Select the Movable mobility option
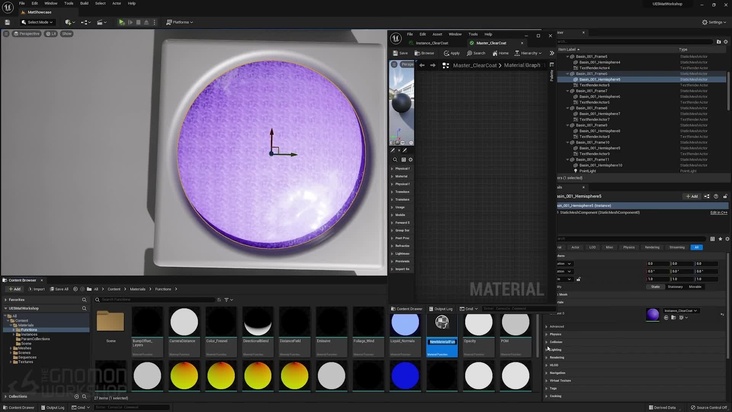The width and height of the screenshot is (732, 412). click(694, 287)
